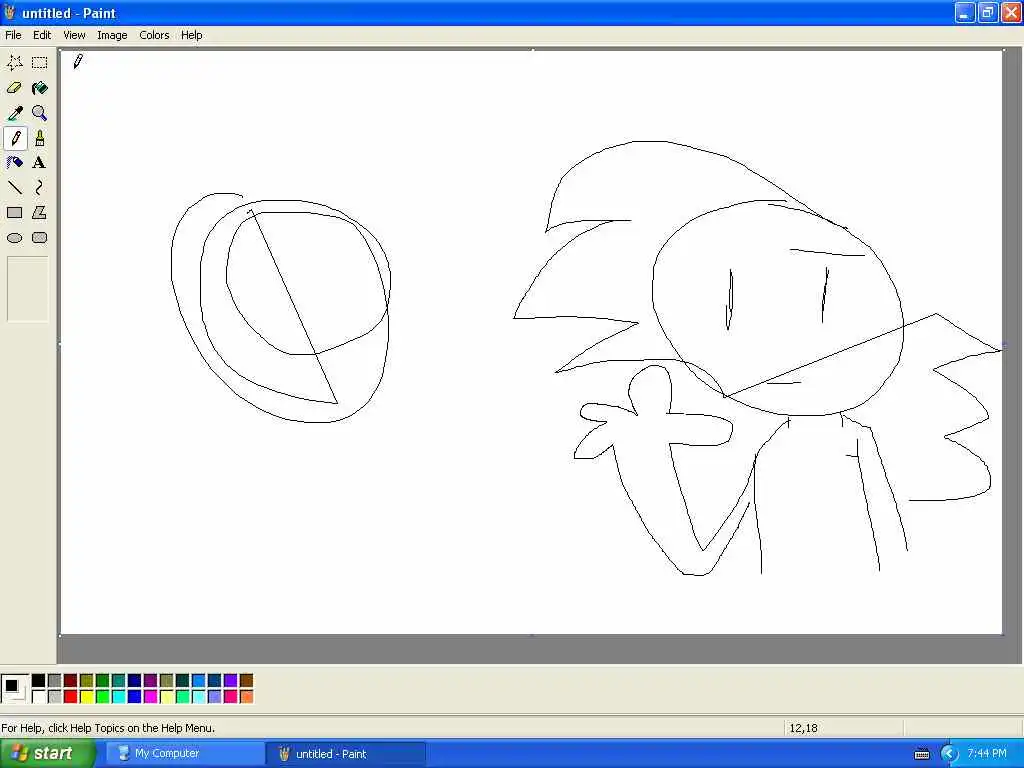Viewport: 1024px width, 768px height.
Task: Open the Windows Start menu
Action: click(x=47, y=754)
